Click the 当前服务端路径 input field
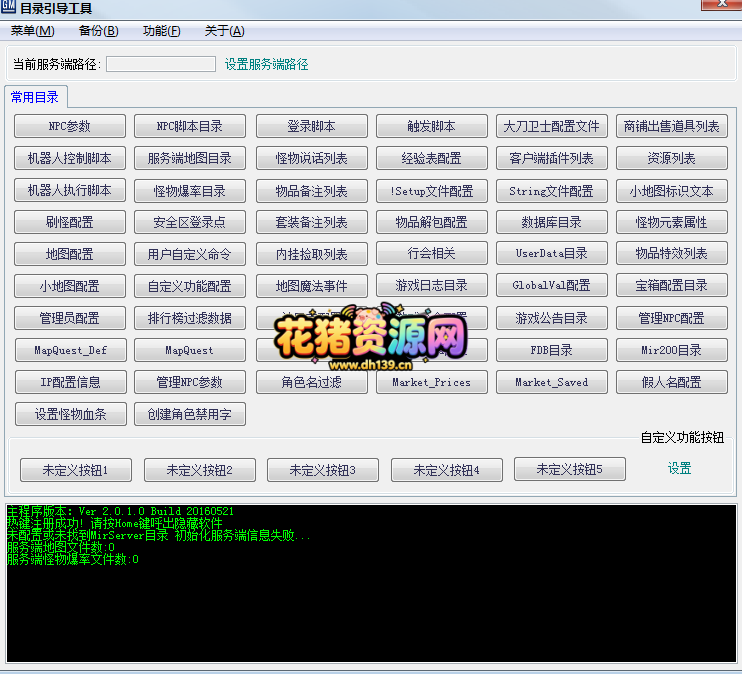 (161, 64)
